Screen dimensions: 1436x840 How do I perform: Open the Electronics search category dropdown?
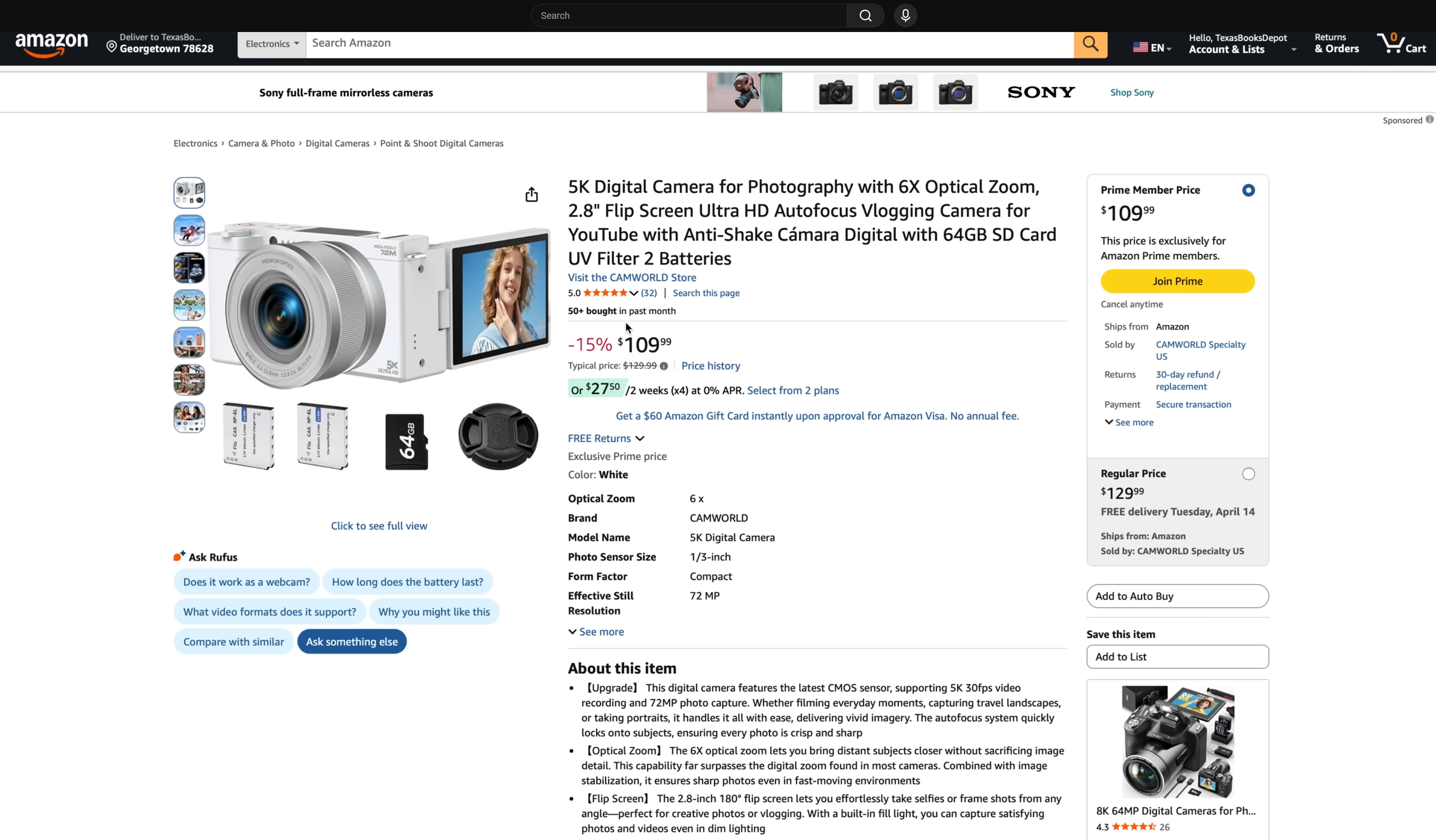[272, 43]
